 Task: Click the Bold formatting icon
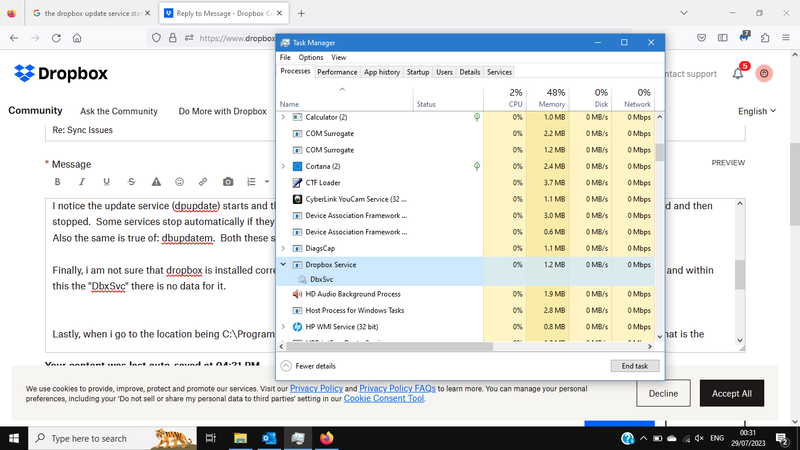(x=57, y=182)
